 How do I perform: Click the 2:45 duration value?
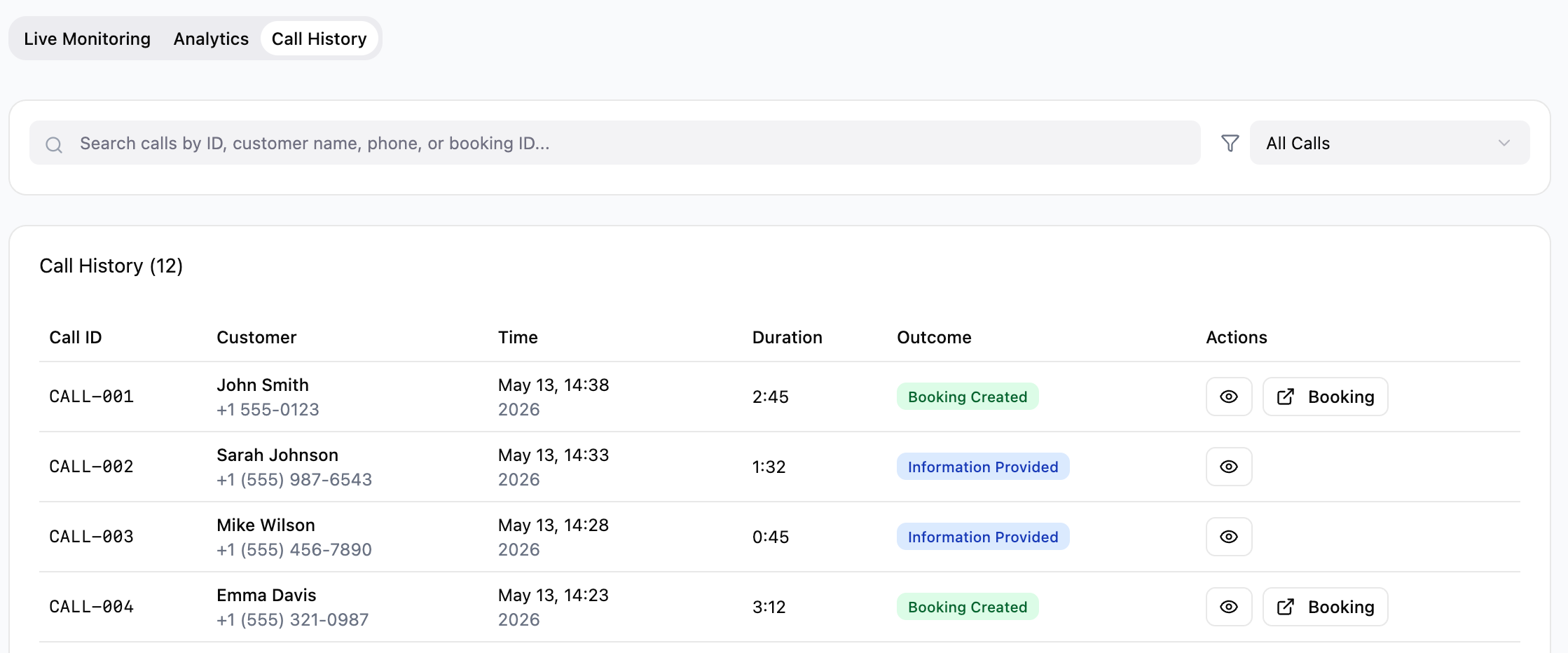(x=771, y=397)
